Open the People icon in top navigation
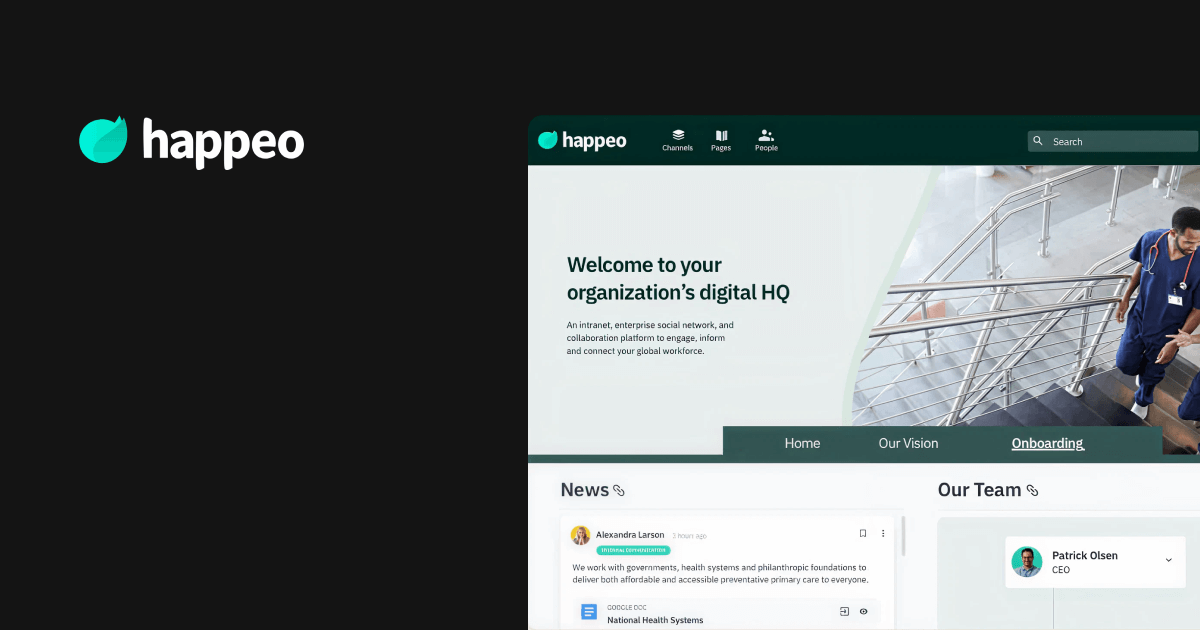This screenshot has width=1200, height=630. [x=766, y=136]
